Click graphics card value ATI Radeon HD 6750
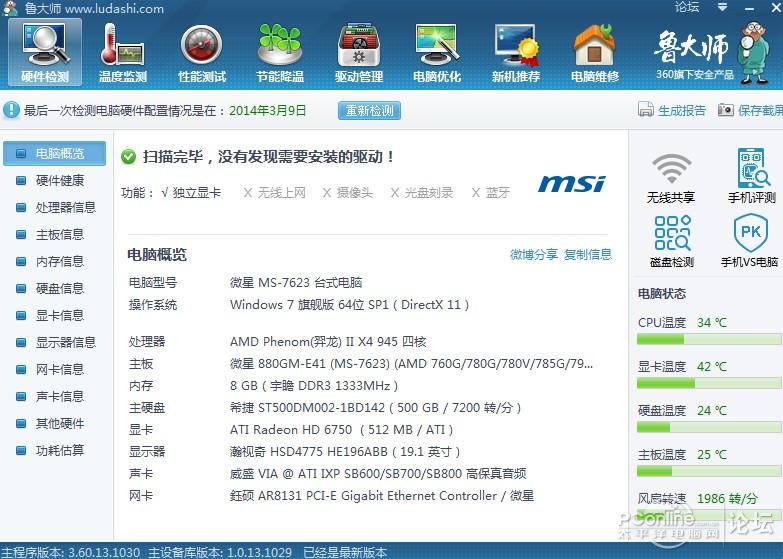 tap(342, 430)
